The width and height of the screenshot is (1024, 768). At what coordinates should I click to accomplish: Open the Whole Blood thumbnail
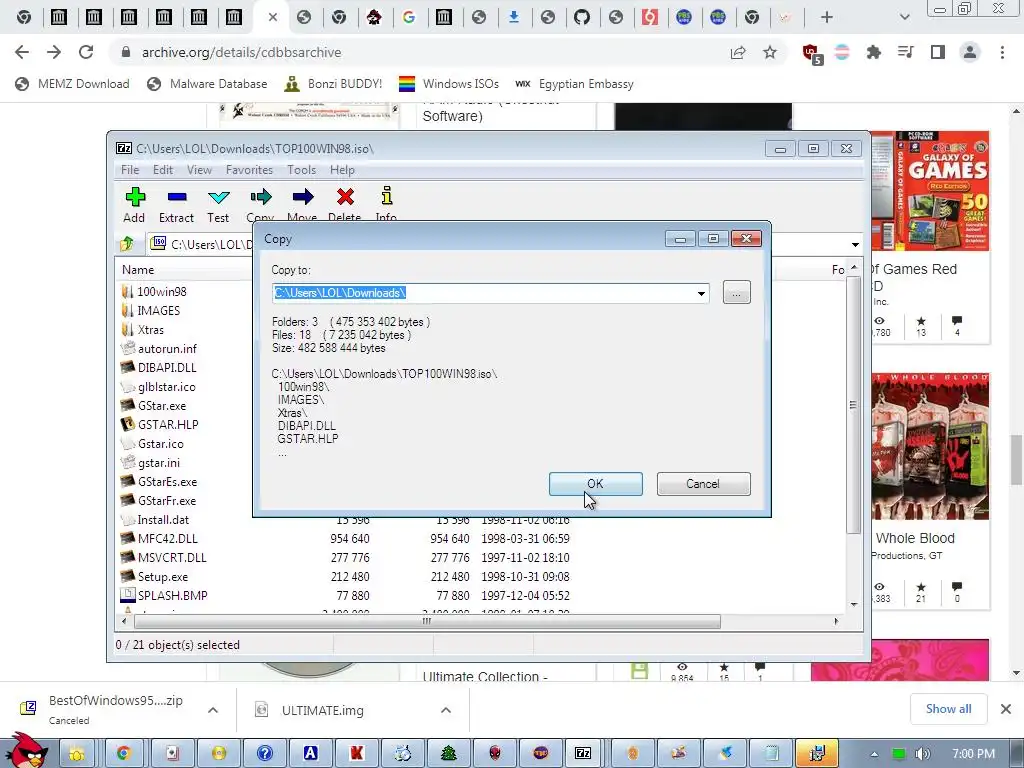pyautogui.click(x=930, y=447)
